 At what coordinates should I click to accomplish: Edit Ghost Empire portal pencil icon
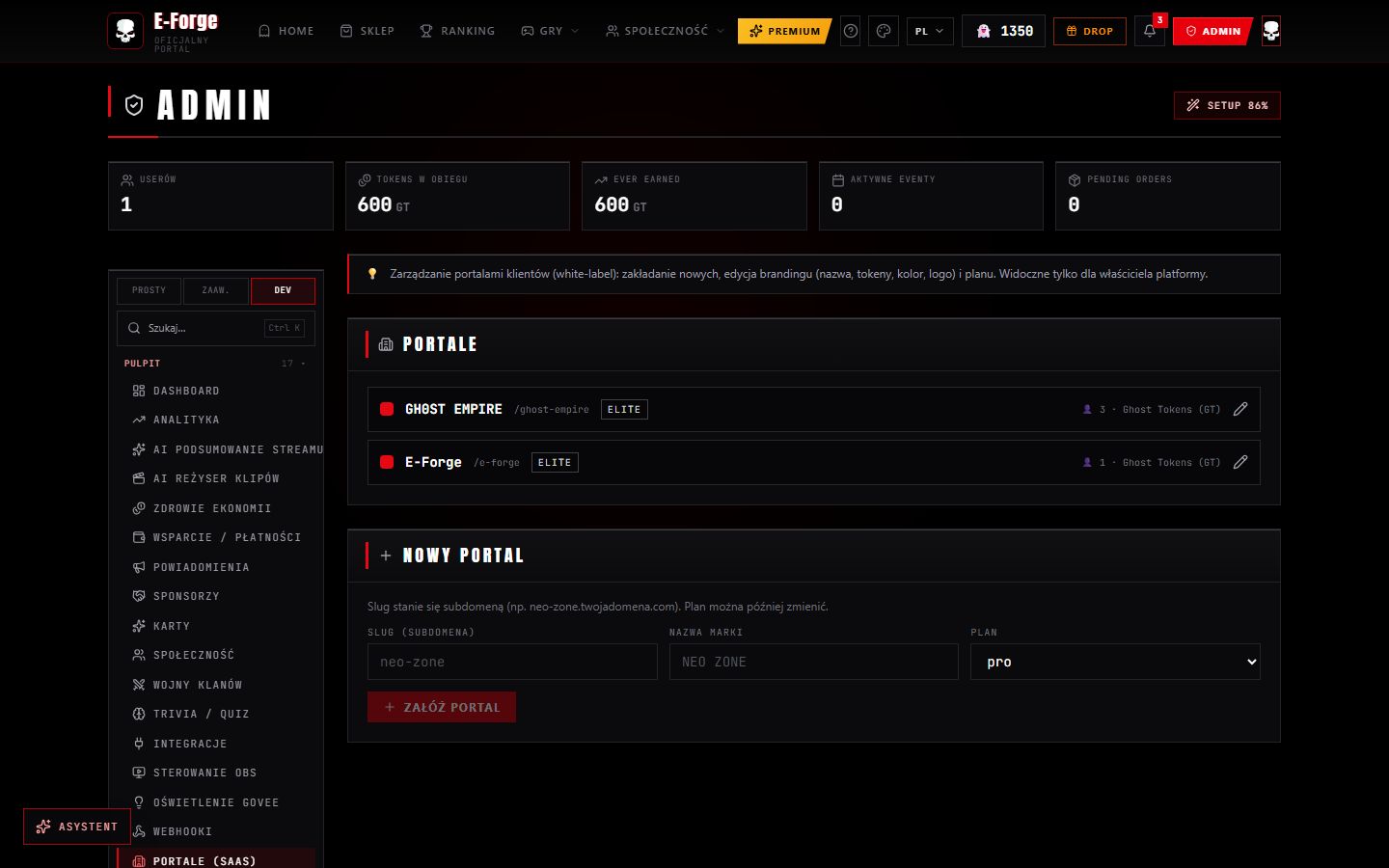[x=1240, y=409]
